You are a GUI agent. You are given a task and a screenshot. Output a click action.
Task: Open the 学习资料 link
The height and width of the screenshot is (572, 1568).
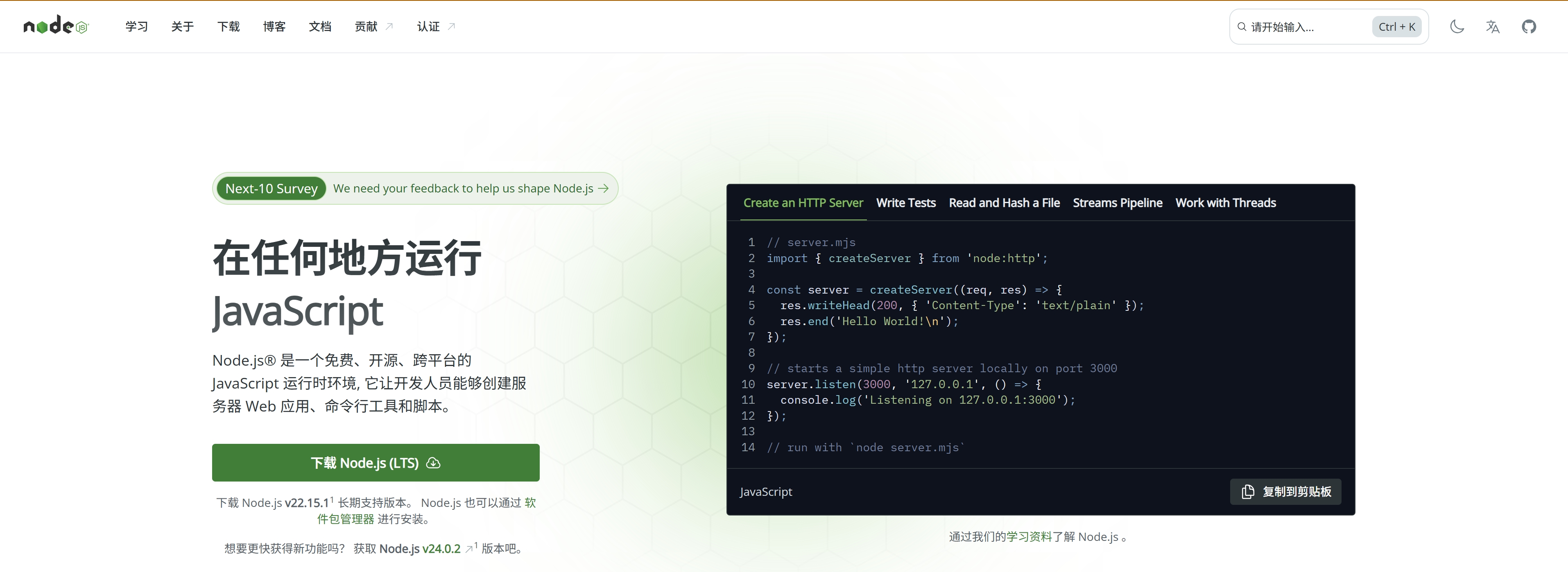point(1029,537)
